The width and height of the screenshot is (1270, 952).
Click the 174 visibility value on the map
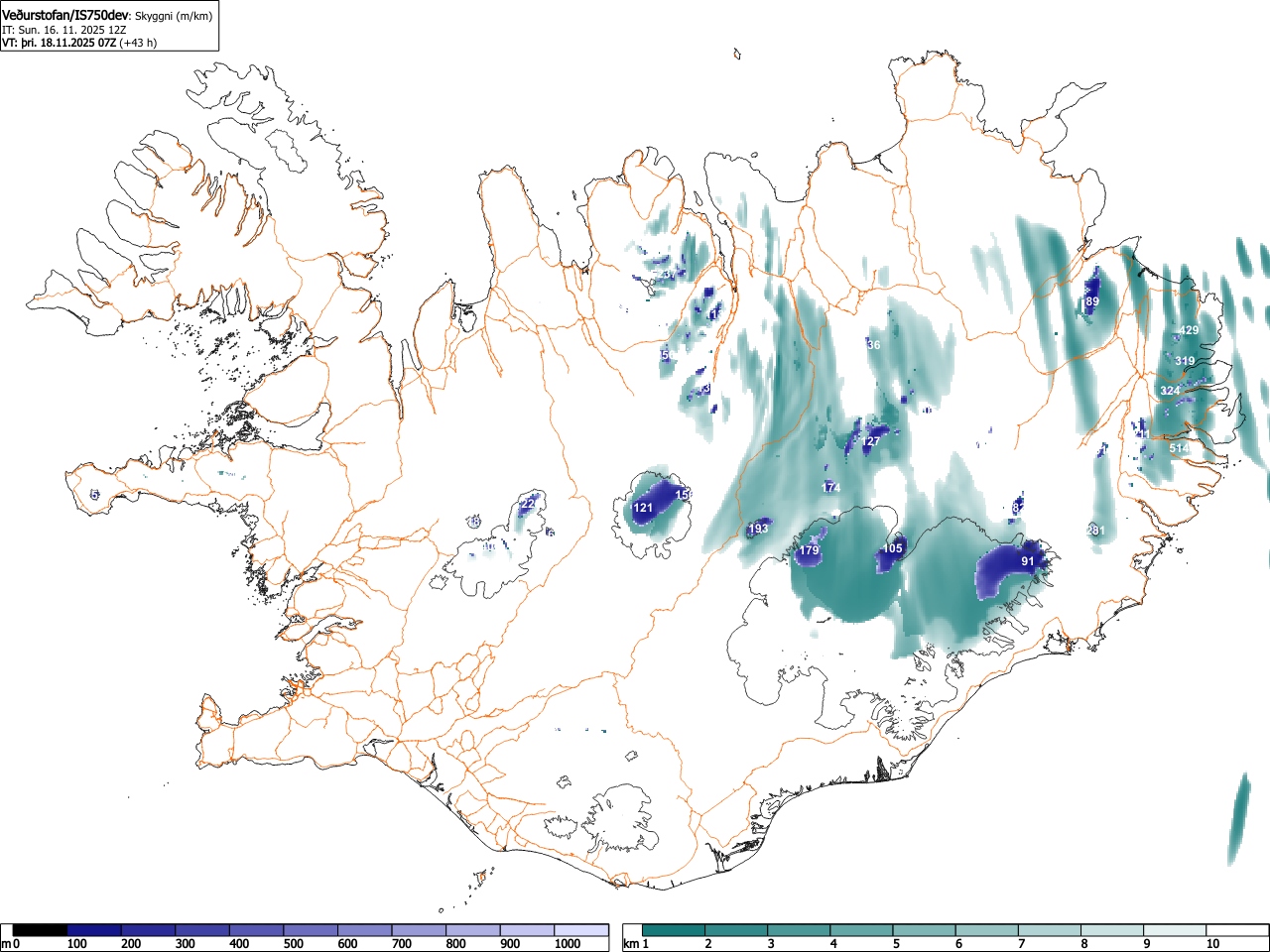pyautogui.click(x=831, y=488)
